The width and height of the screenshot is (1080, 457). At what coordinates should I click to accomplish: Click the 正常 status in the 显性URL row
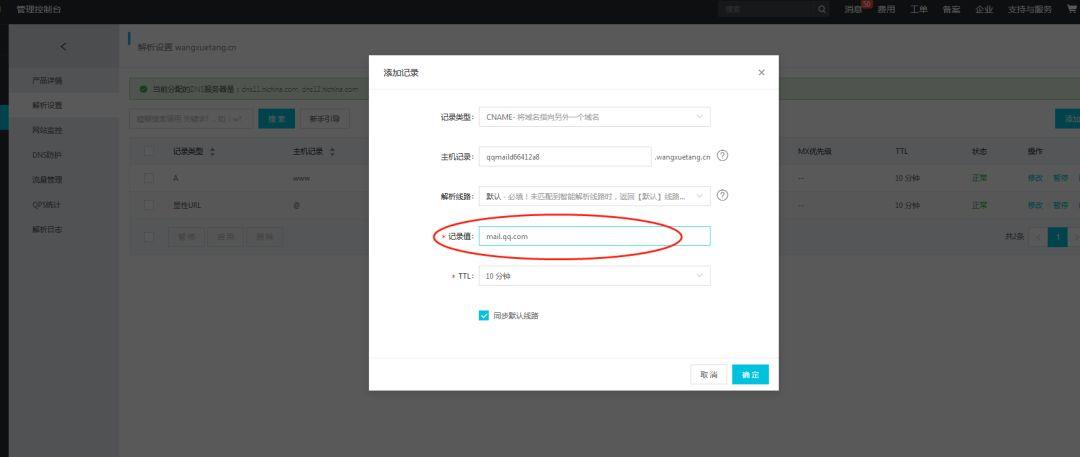click(979, 205)
